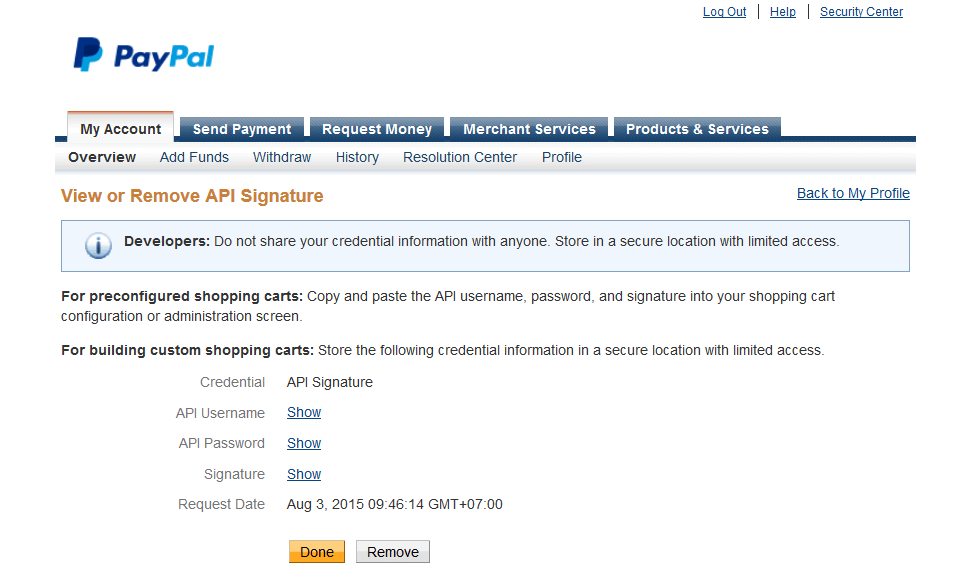Open the Resolution Center
Viewport: 959px width, 588px height.
pos(460,157)
